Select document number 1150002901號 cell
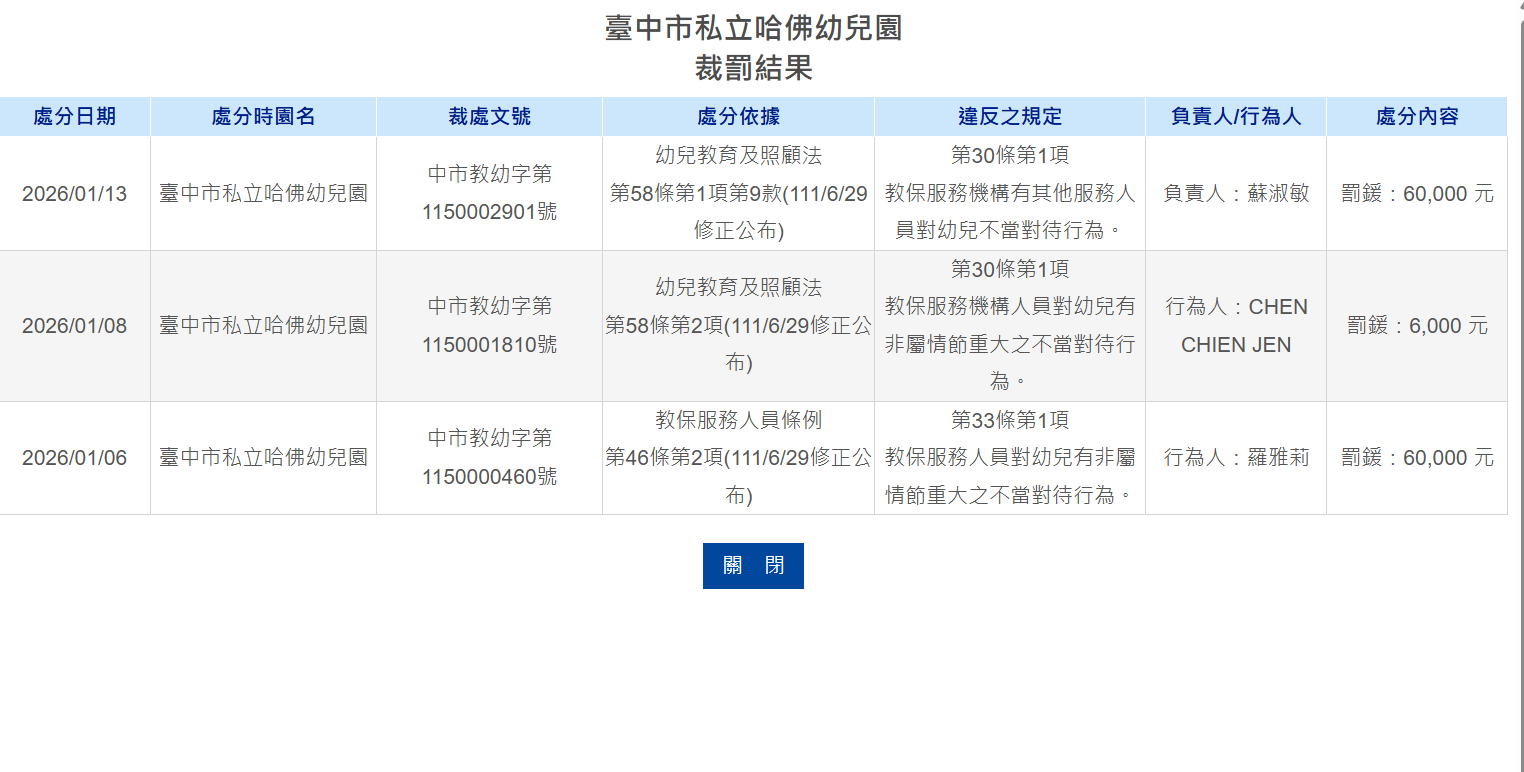Image resolution: width=1524 pixels, height=772 pixels. [489, 194]
